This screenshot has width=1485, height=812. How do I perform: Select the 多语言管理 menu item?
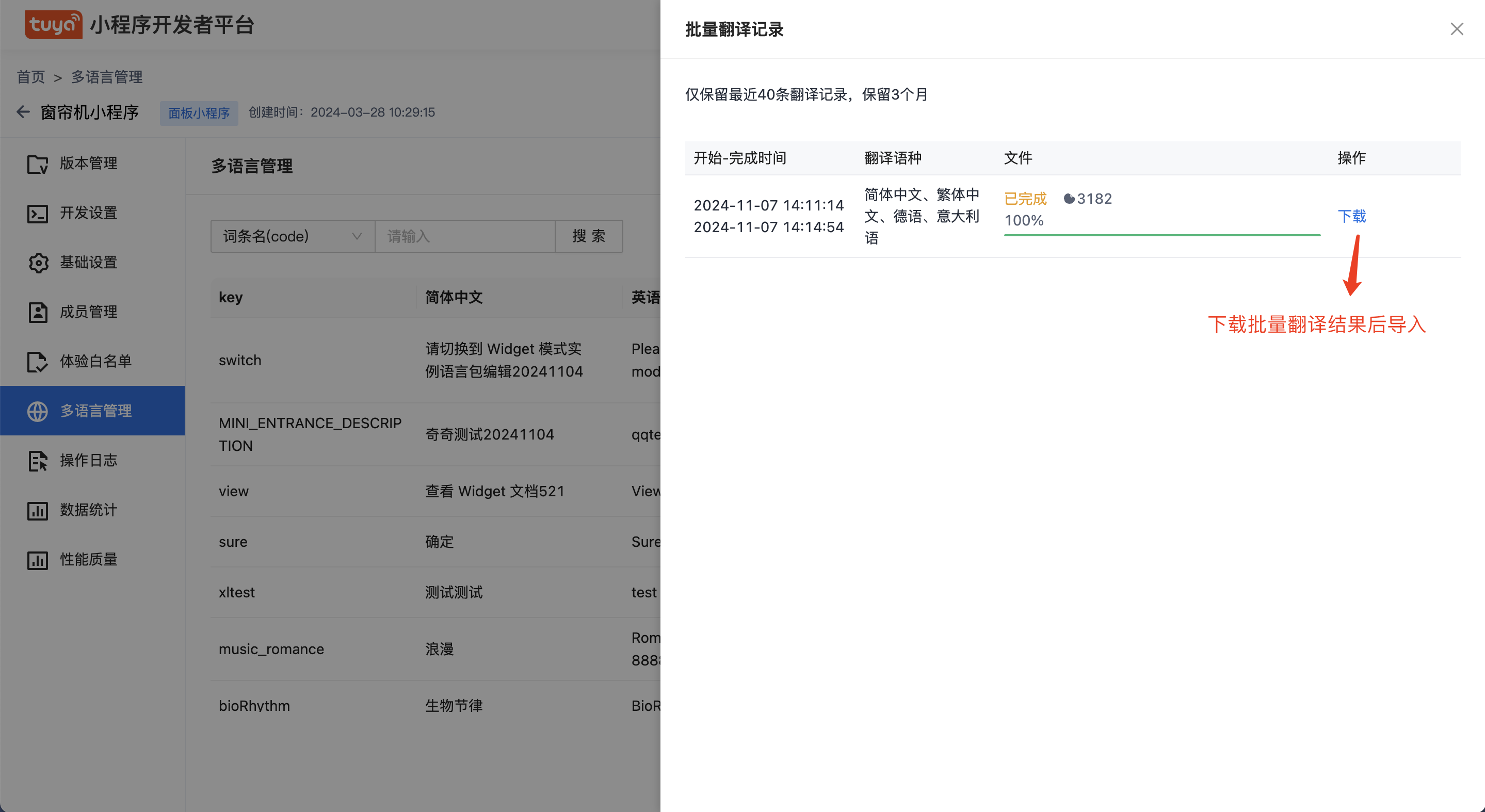pyautogui.click(x=92, y=411)
